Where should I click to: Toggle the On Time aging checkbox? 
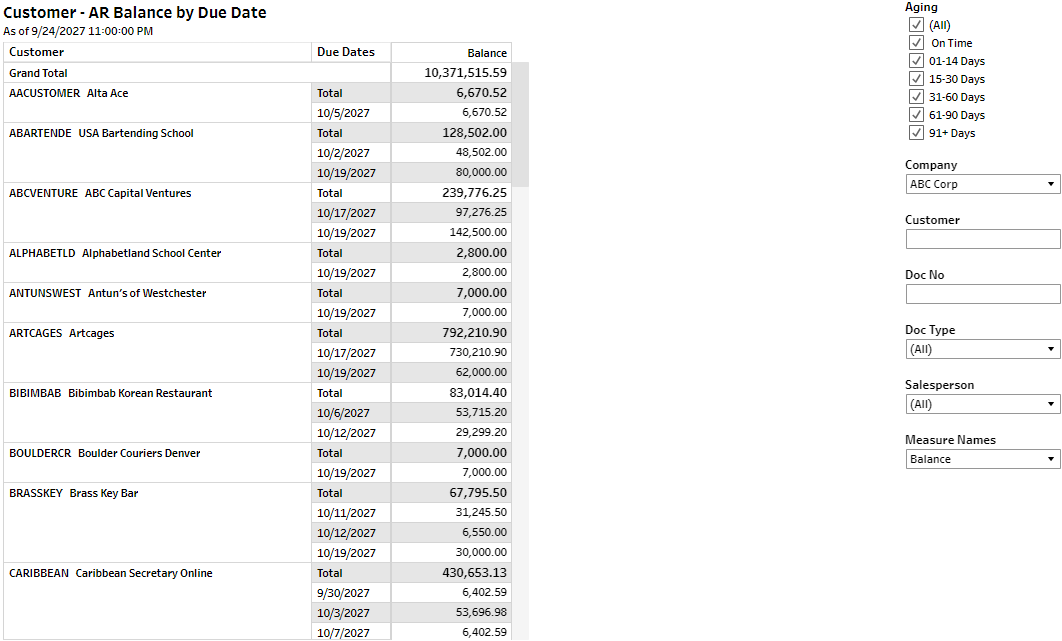click(916, 43)
